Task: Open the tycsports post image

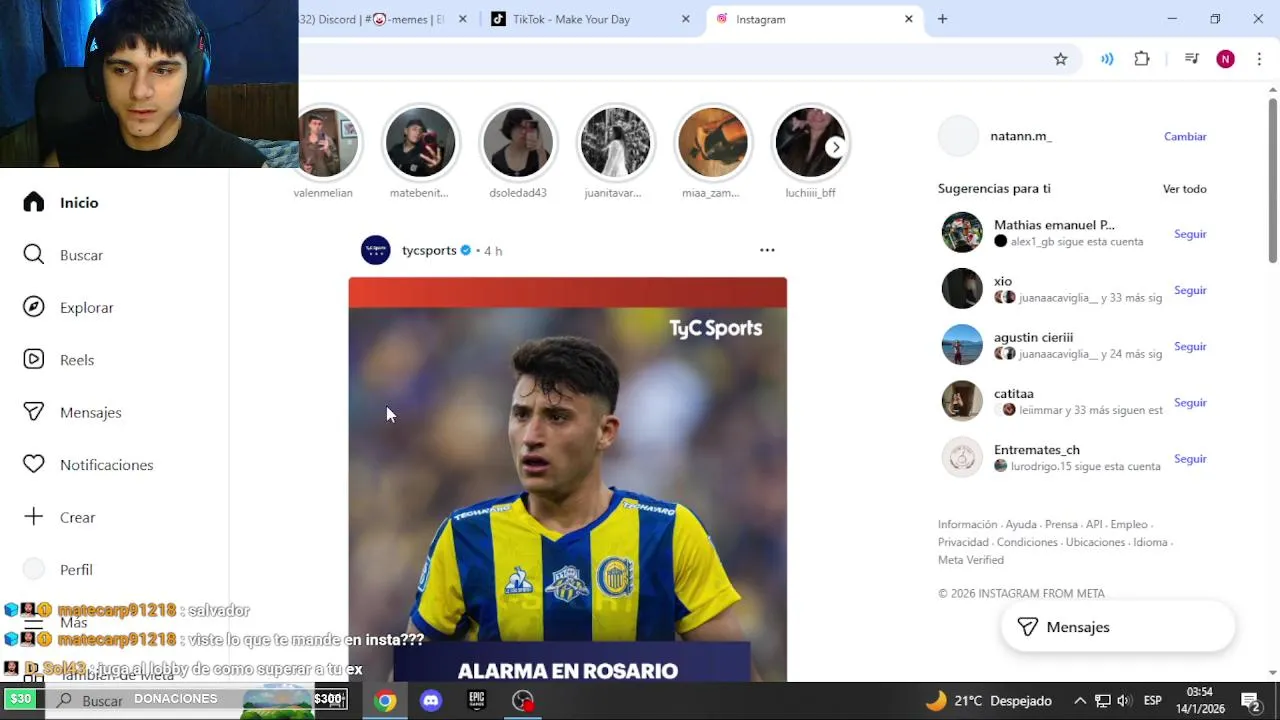Action: click(568, 479)
